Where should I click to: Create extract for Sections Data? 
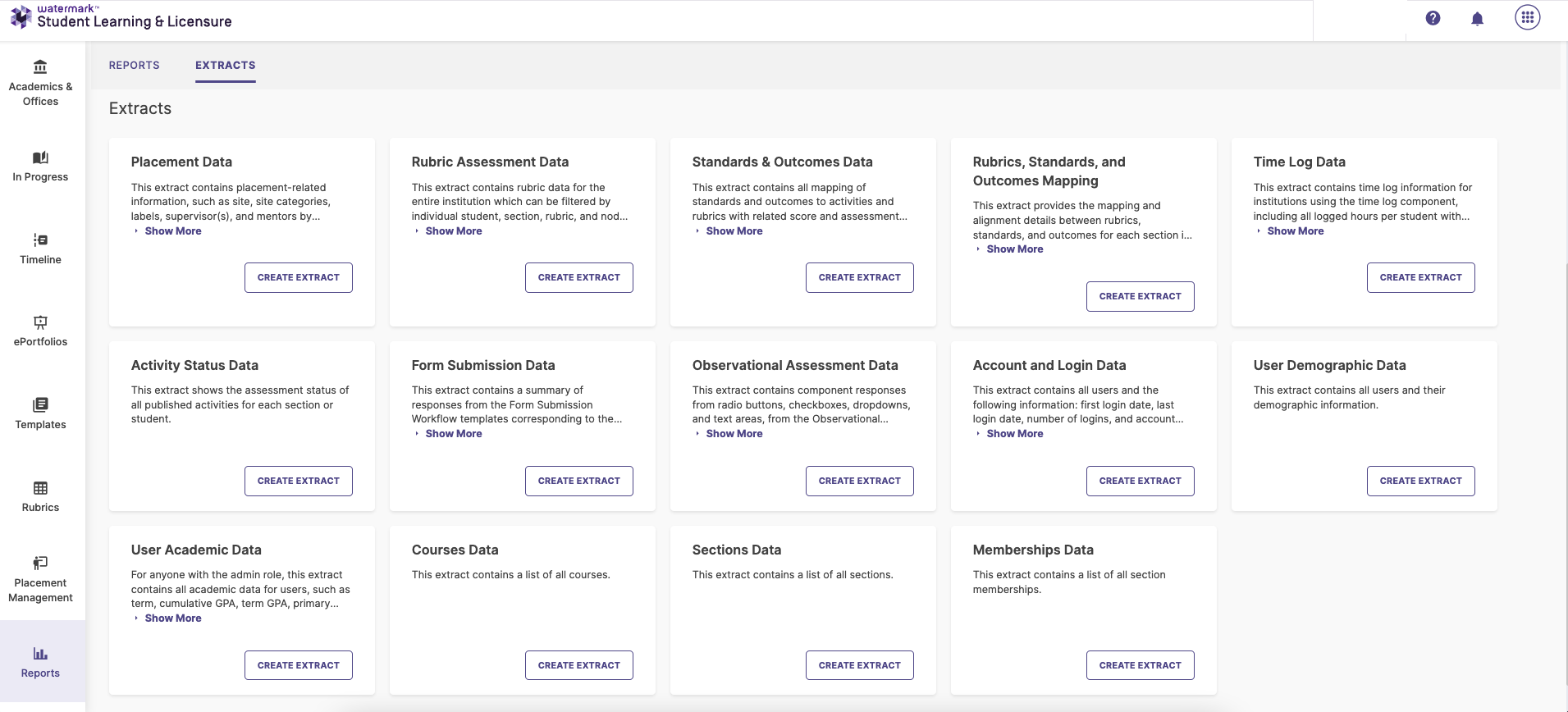click(860, 665)
